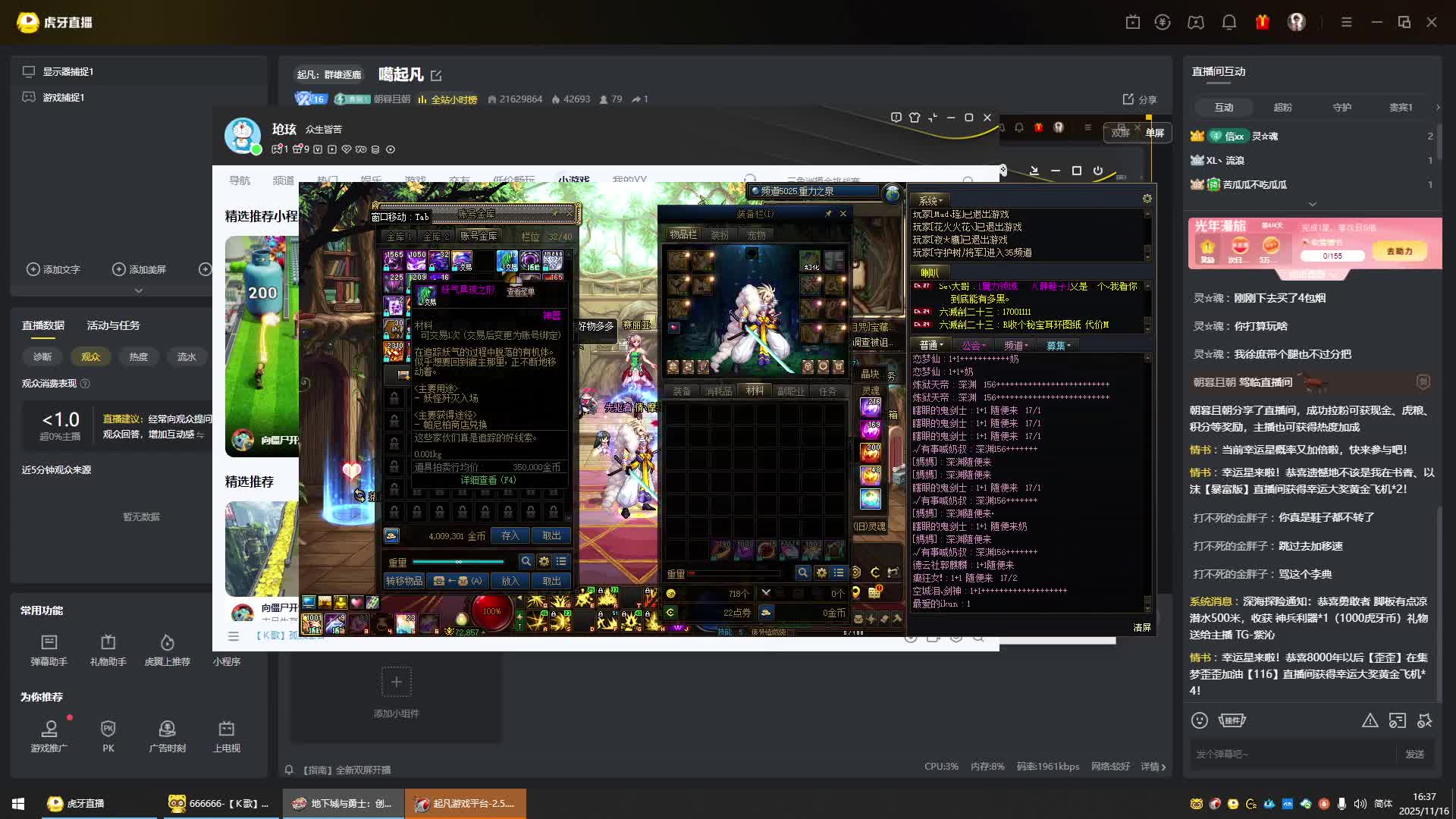Click the notification bell in top bar
1456x819 pixels.
click(x=1228, y=22)
